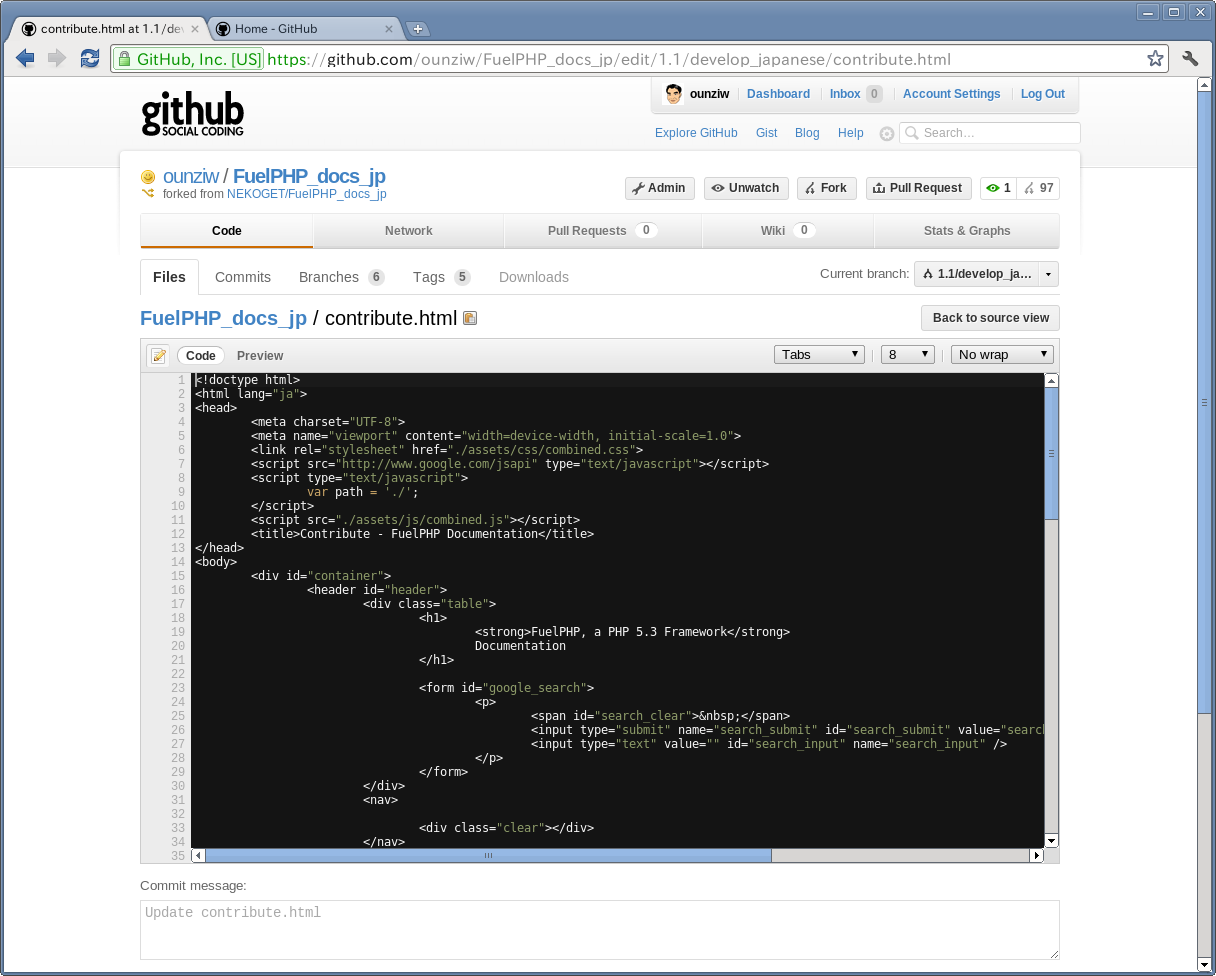Click the watchers eye count 1
Screen dimensions: 1216x976
[x=998, y=188]
